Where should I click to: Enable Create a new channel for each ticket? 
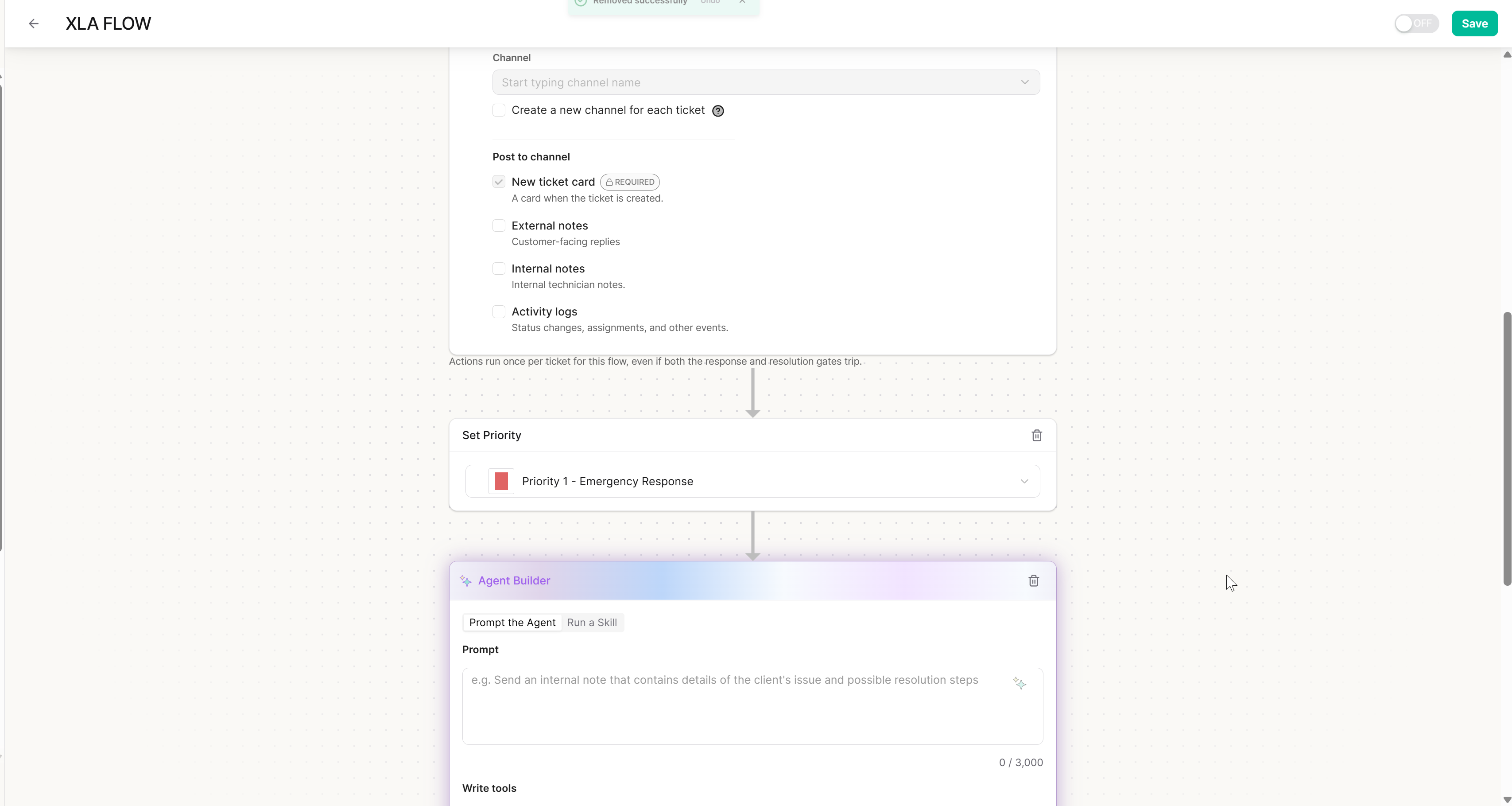(499, 110)
